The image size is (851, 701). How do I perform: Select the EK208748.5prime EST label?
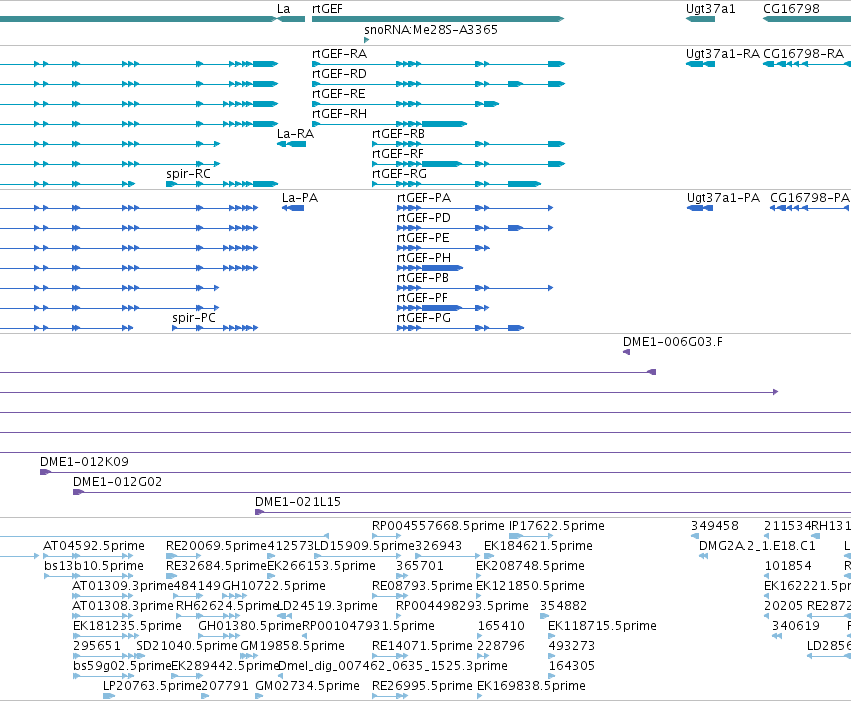530,566
